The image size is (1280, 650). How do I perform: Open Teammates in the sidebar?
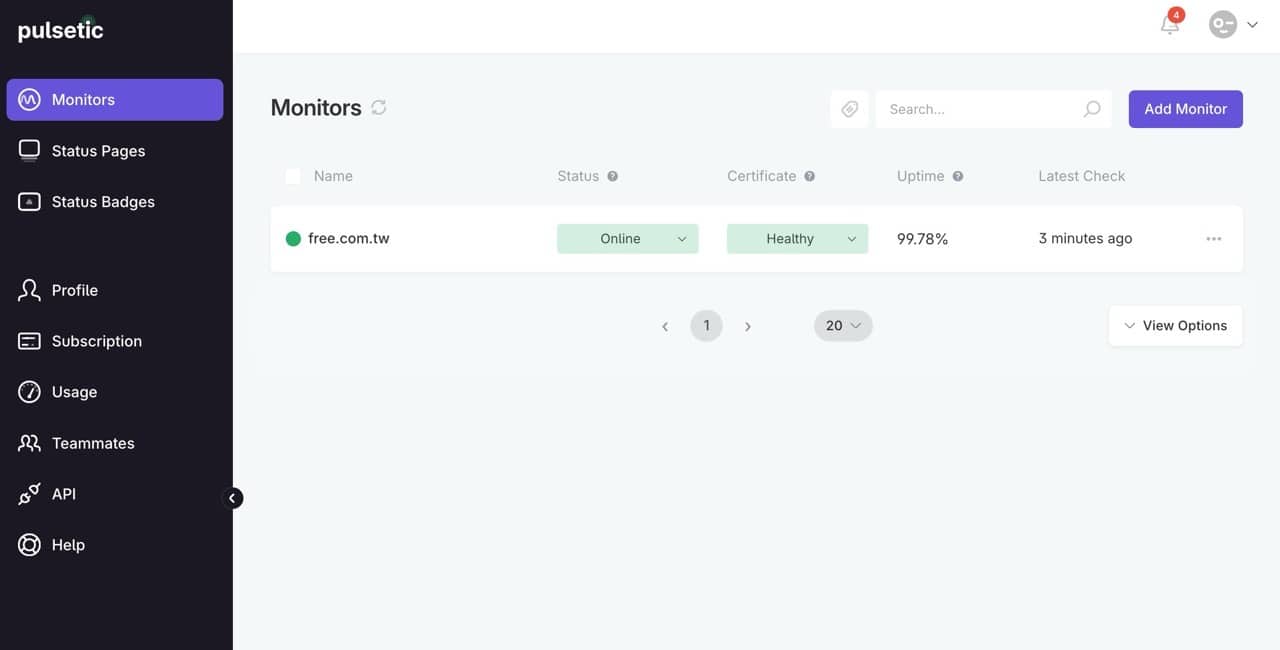[93, 443]
